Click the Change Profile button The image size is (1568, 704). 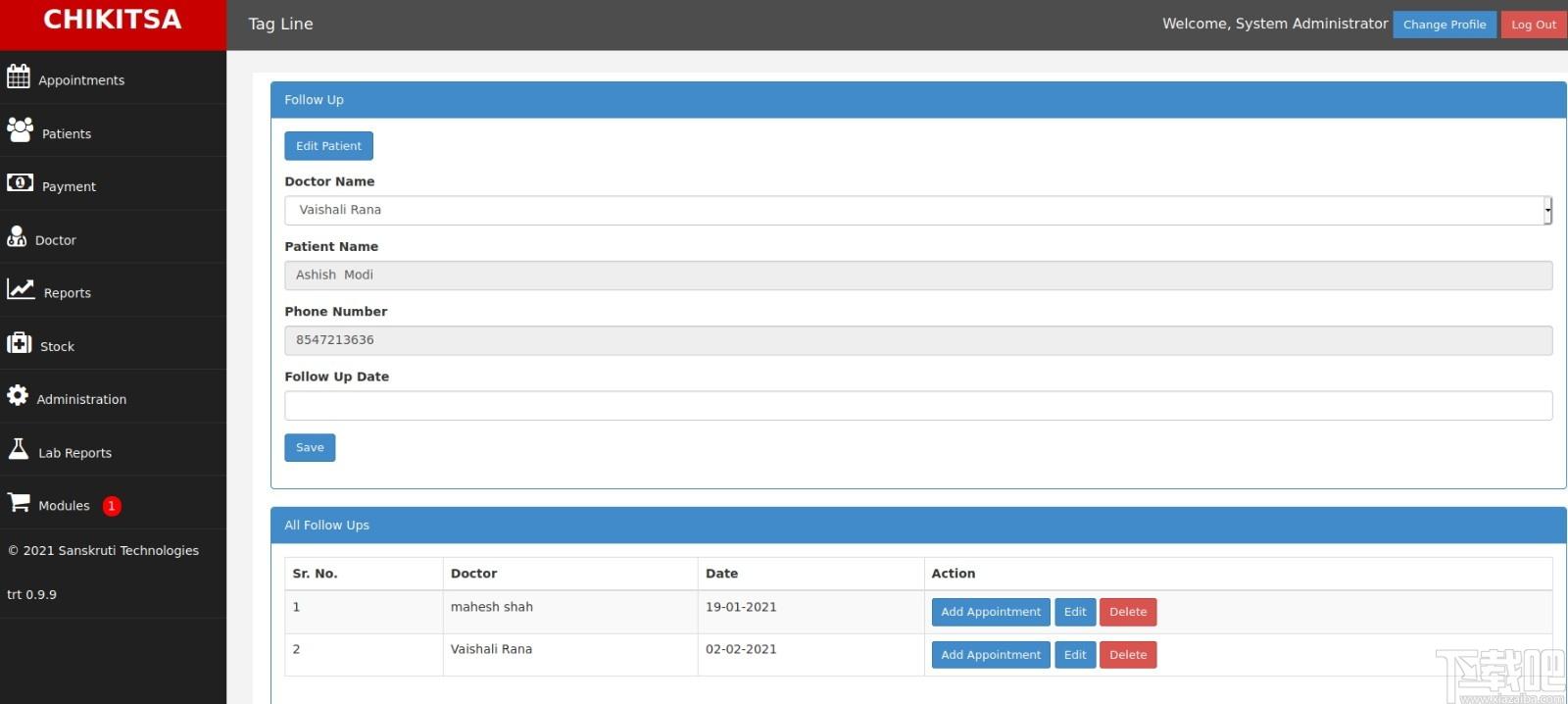[1445, 25]
